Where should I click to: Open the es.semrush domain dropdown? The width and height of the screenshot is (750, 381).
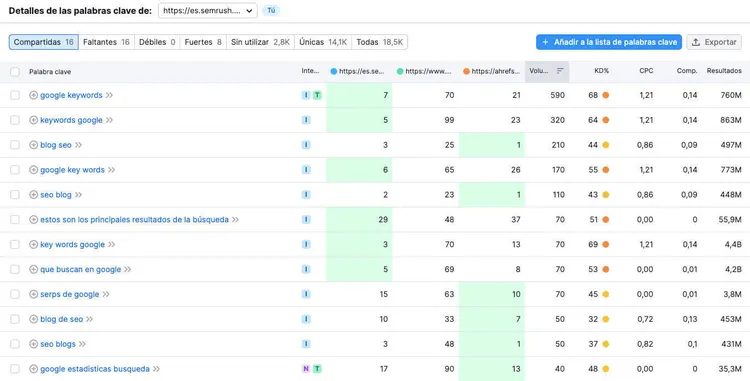(x=208, y=11)
